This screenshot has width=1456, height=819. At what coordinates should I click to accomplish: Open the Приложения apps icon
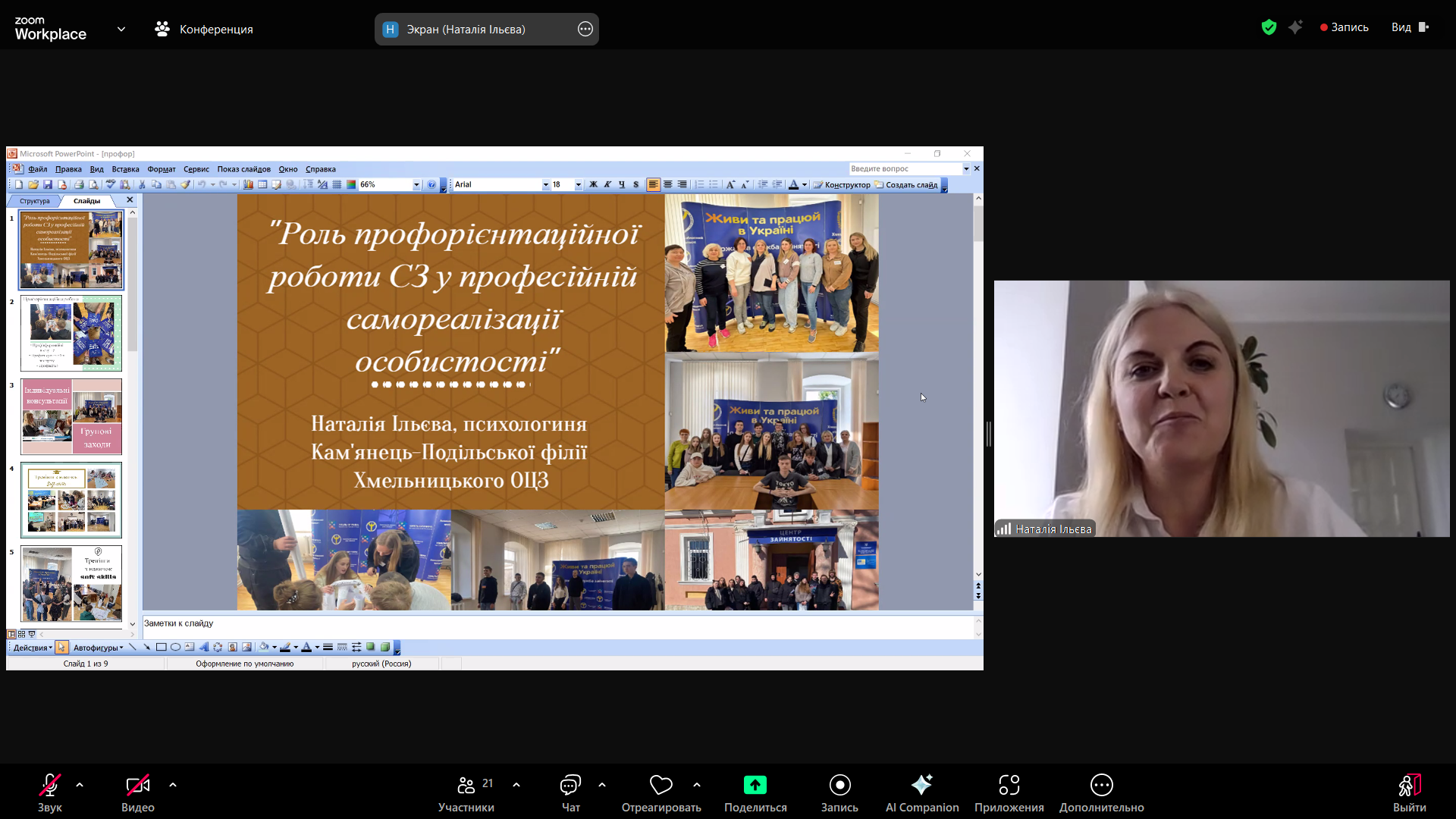click(x=1009, y=785)
